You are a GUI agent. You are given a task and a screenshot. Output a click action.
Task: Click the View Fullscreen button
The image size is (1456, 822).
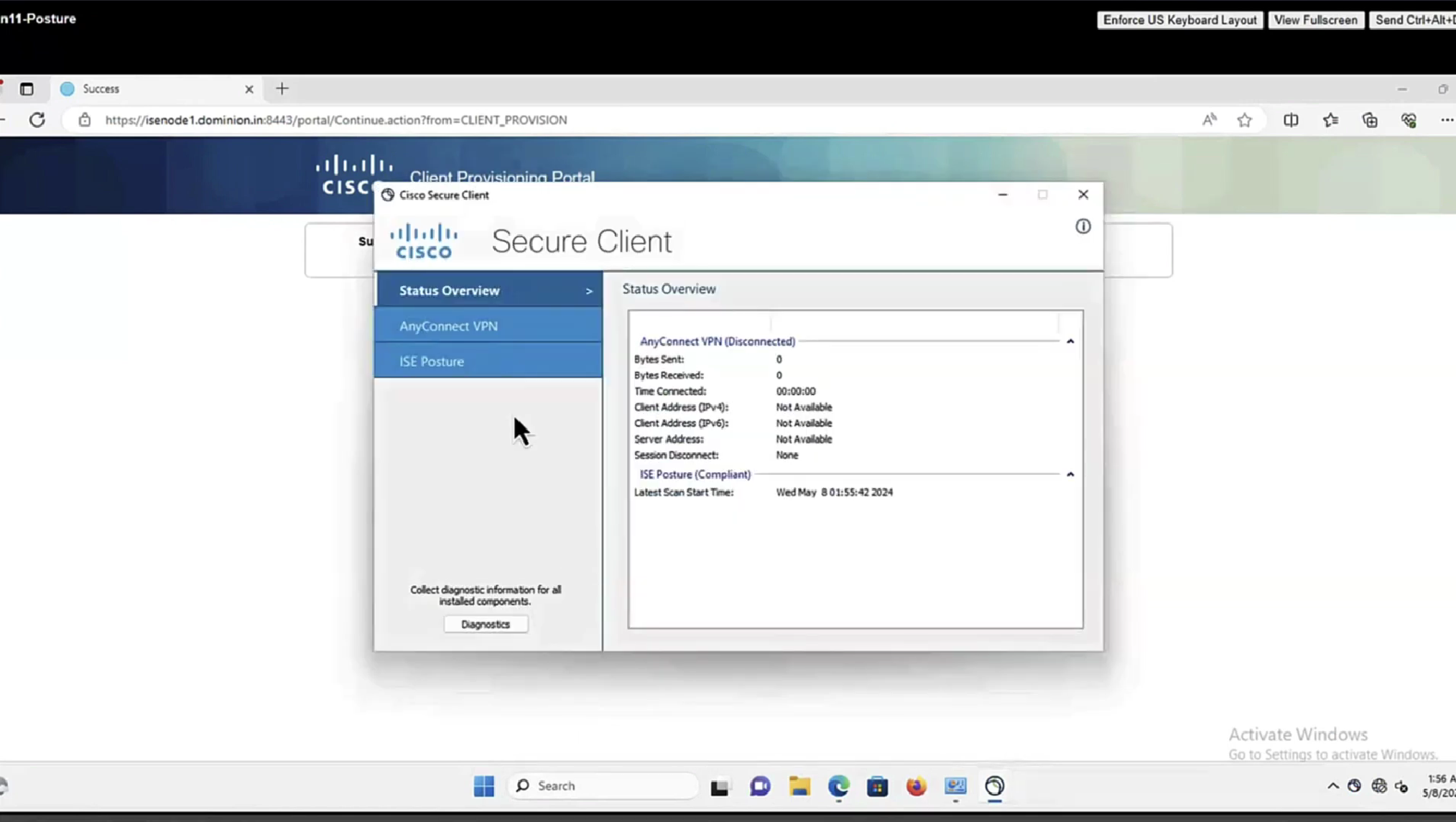click(x=1315, y=19)
